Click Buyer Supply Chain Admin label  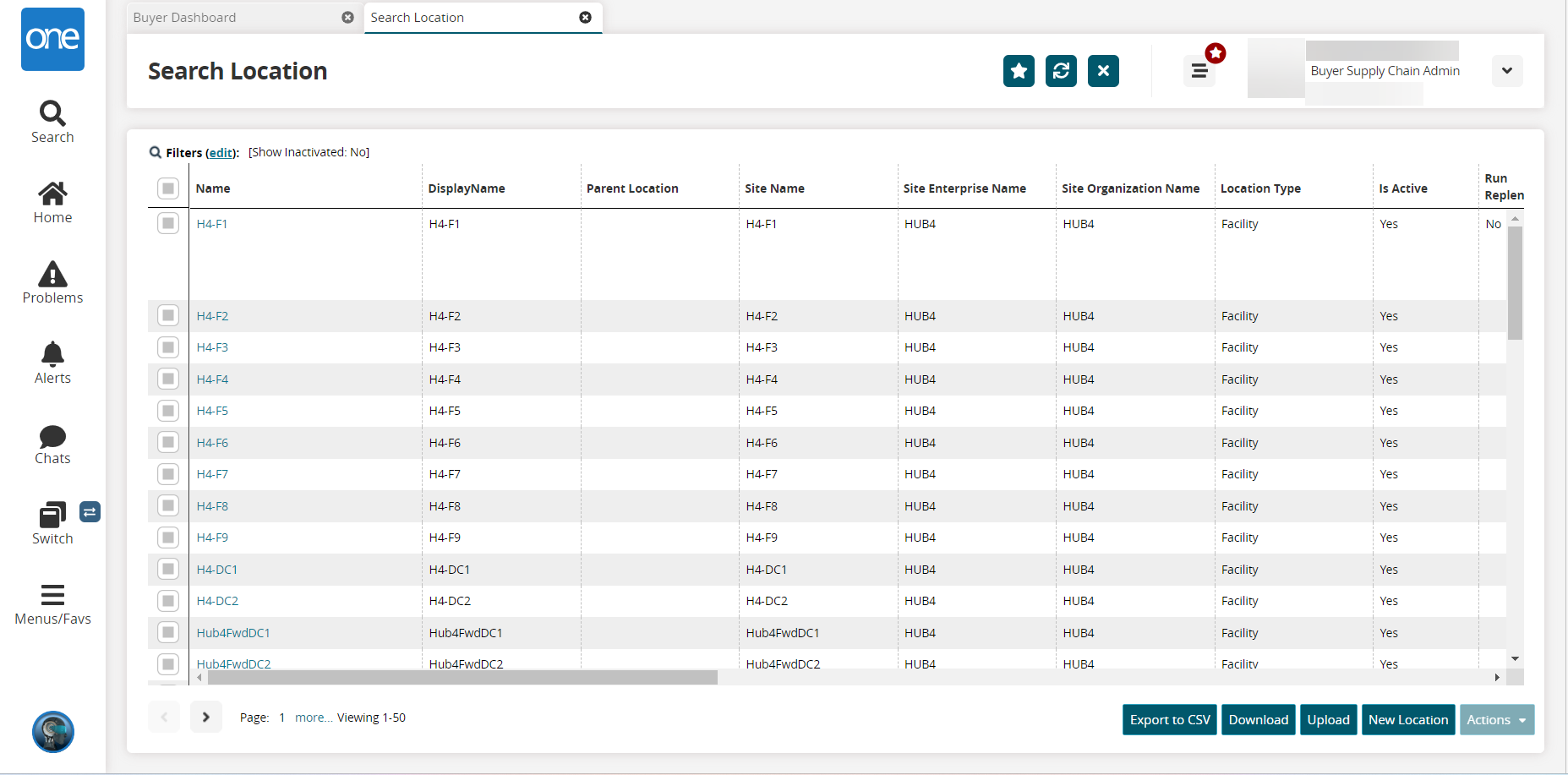pos(1385,71)
